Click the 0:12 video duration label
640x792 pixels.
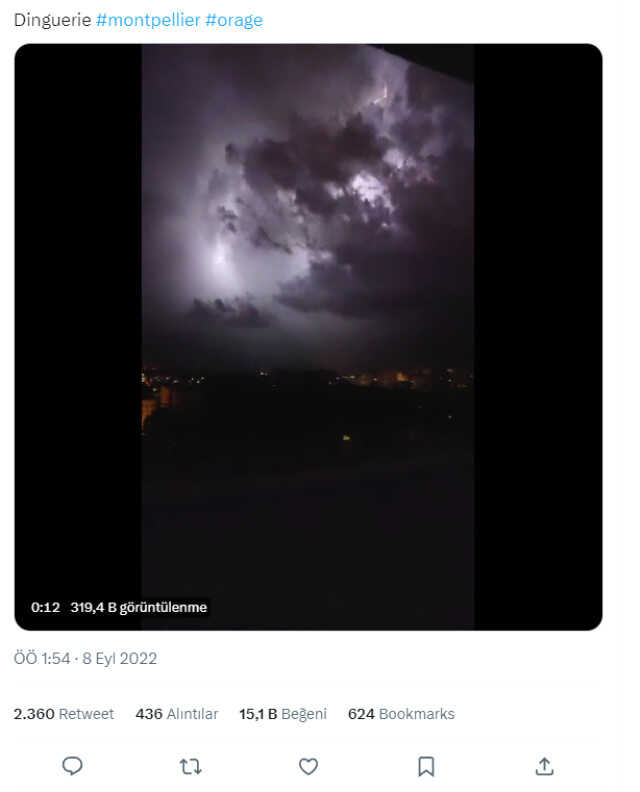[45, 607]
